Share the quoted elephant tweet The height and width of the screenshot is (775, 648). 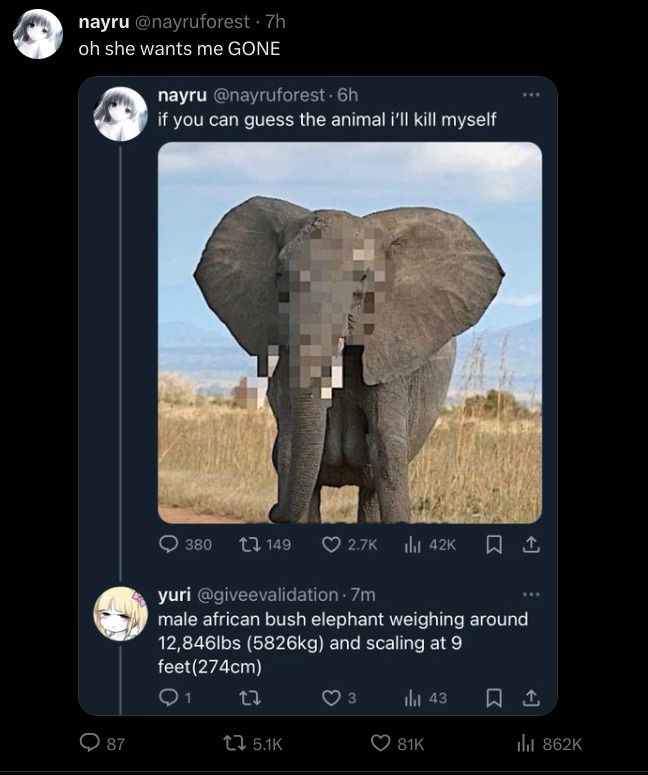click(x=531, y=545)
